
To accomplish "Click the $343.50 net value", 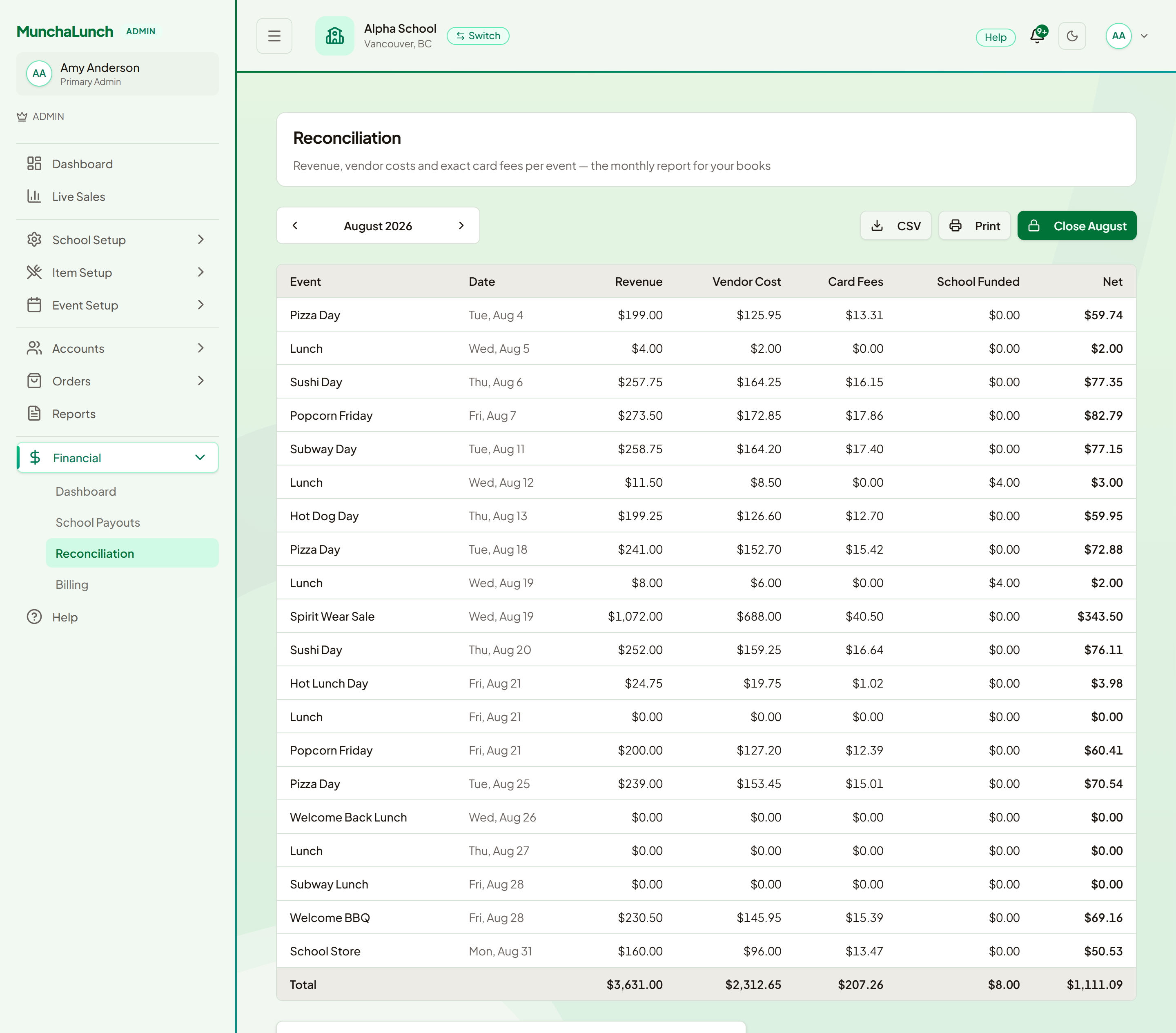I will (x=1100, y=617).
